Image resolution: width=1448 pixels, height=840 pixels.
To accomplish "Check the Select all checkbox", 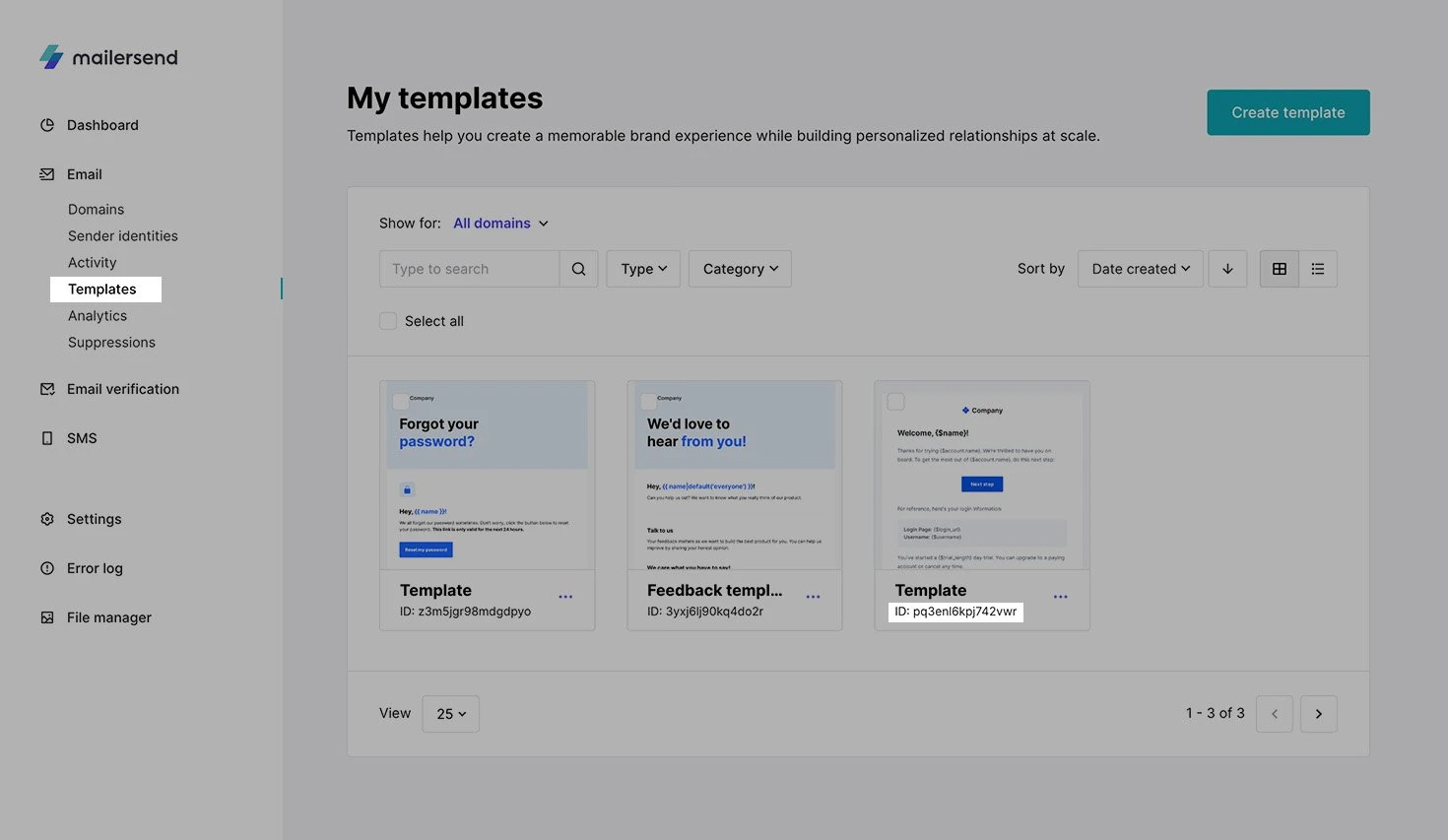I will [388, 321].
